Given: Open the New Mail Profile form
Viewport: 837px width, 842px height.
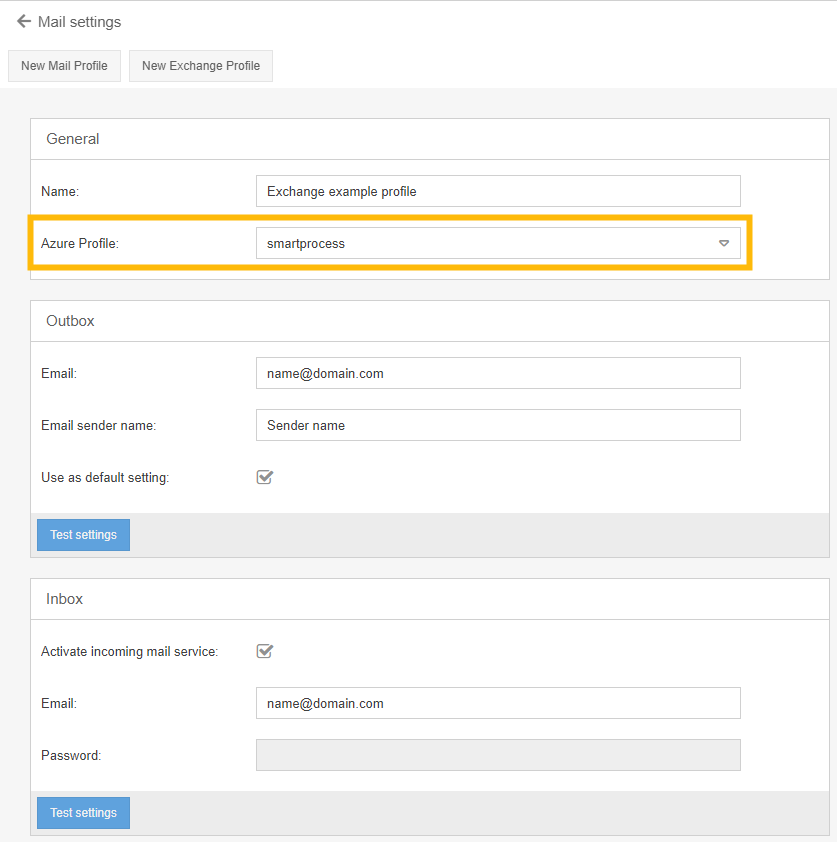Looking at the screenshot, I should pyautogui.click(x=64, y=66).
